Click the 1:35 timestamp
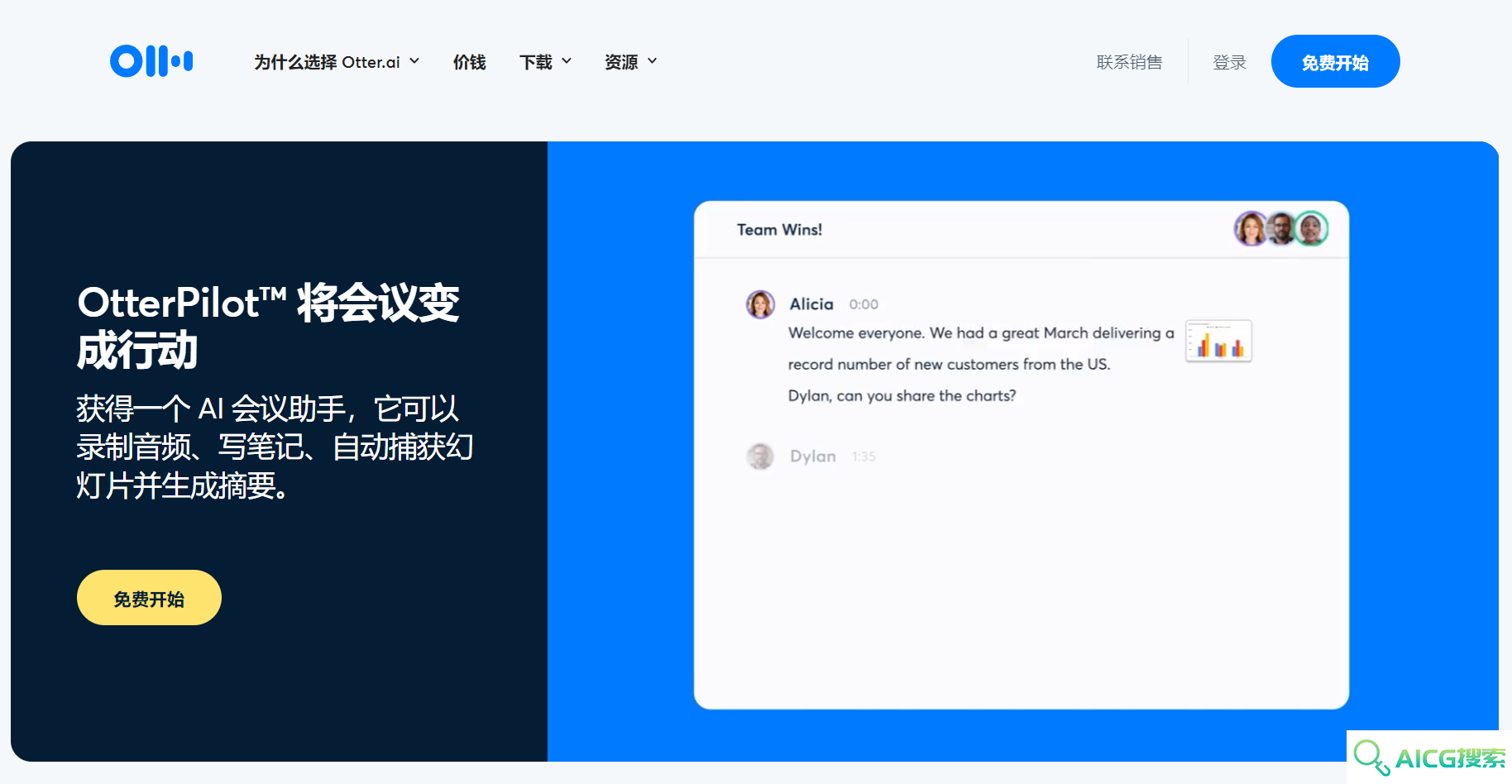 pos(864,457)
